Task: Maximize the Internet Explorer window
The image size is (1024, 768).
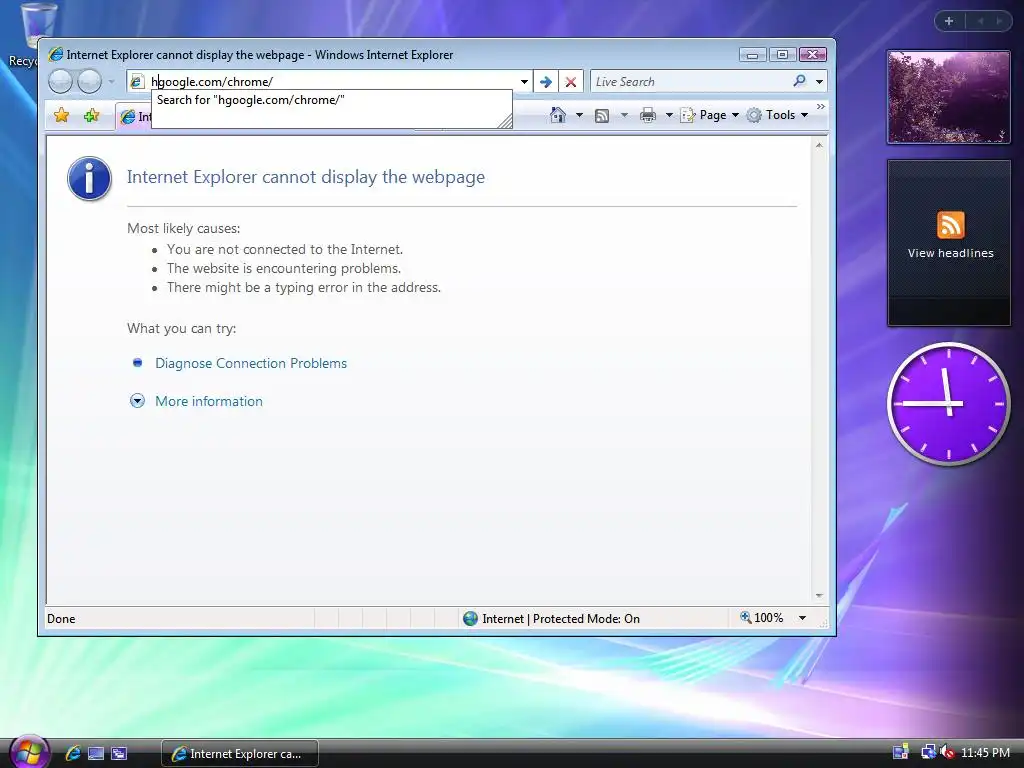Action: click(782, 55)
